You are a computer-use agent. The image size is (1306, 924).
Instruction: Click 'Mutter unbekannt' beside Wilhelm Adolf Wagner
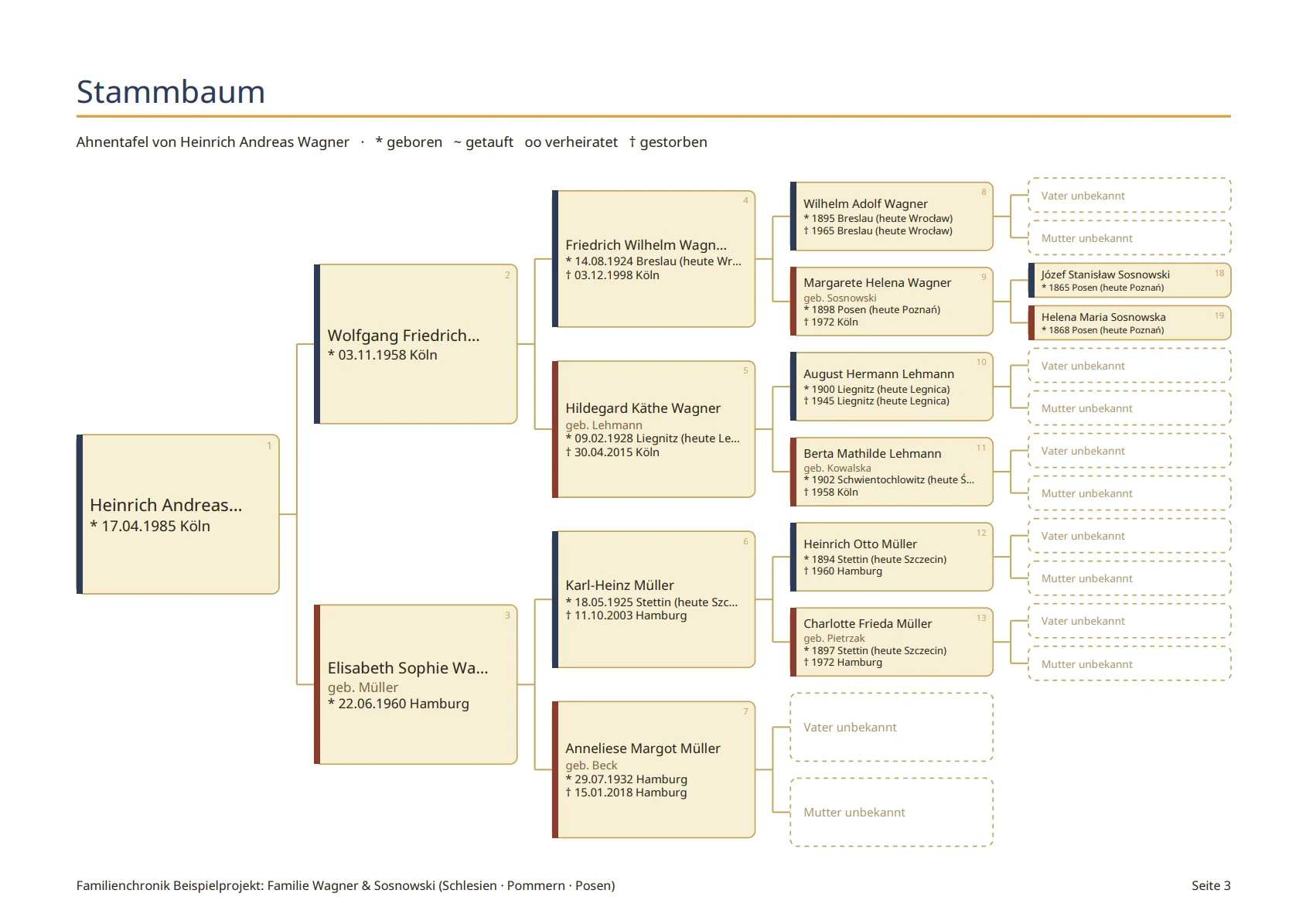1130,237
